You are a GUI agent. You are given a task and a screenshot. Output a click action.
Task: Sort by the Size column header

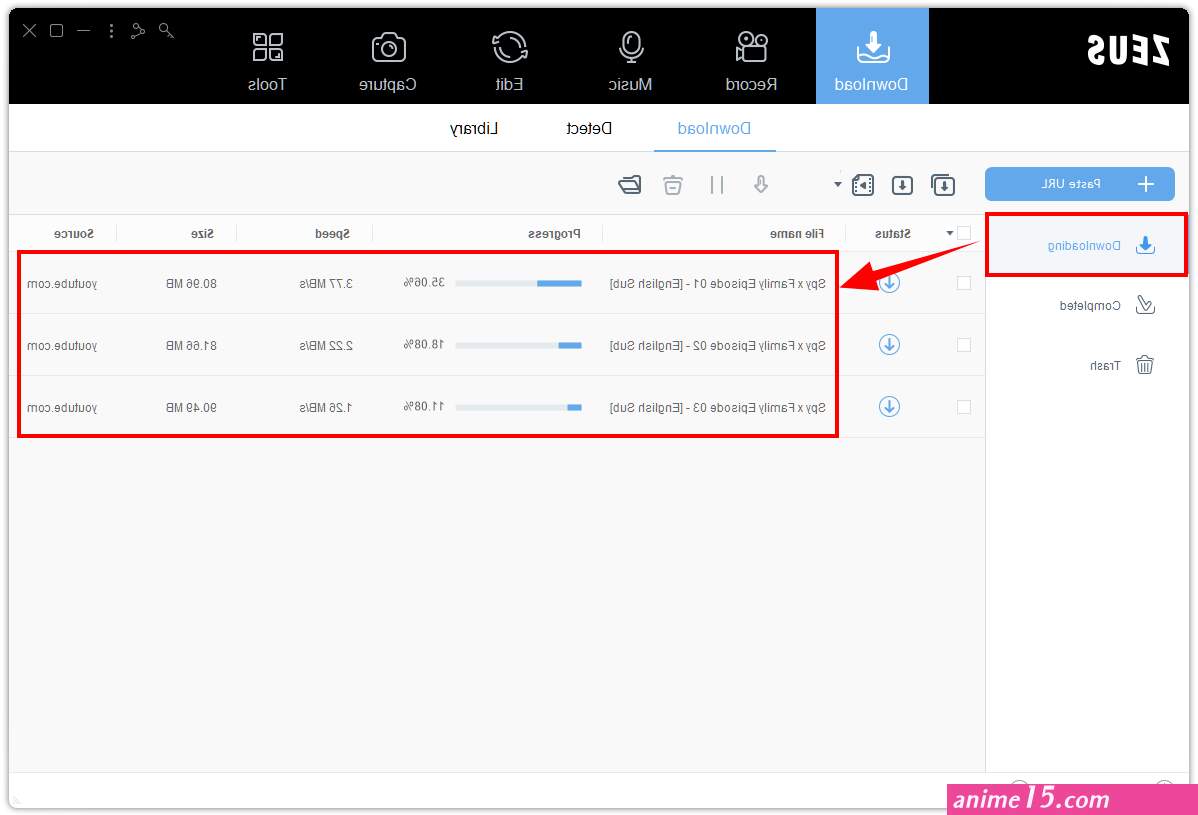[202, 234]
